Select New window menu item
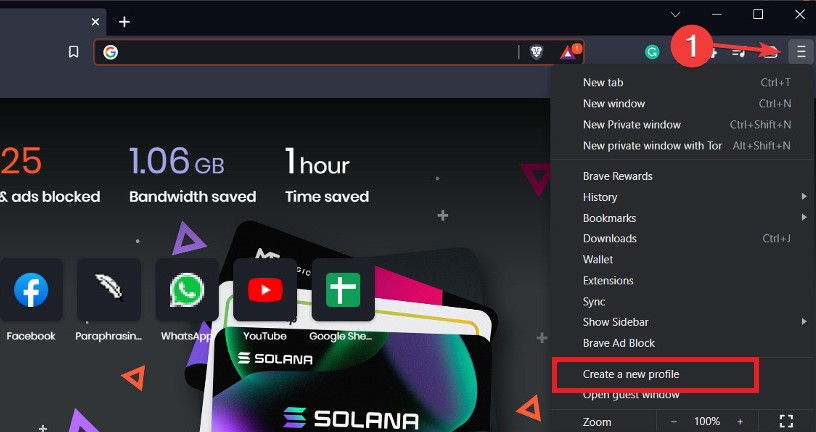816x432 pixels. pyautogui.click(x=682, y=104)
